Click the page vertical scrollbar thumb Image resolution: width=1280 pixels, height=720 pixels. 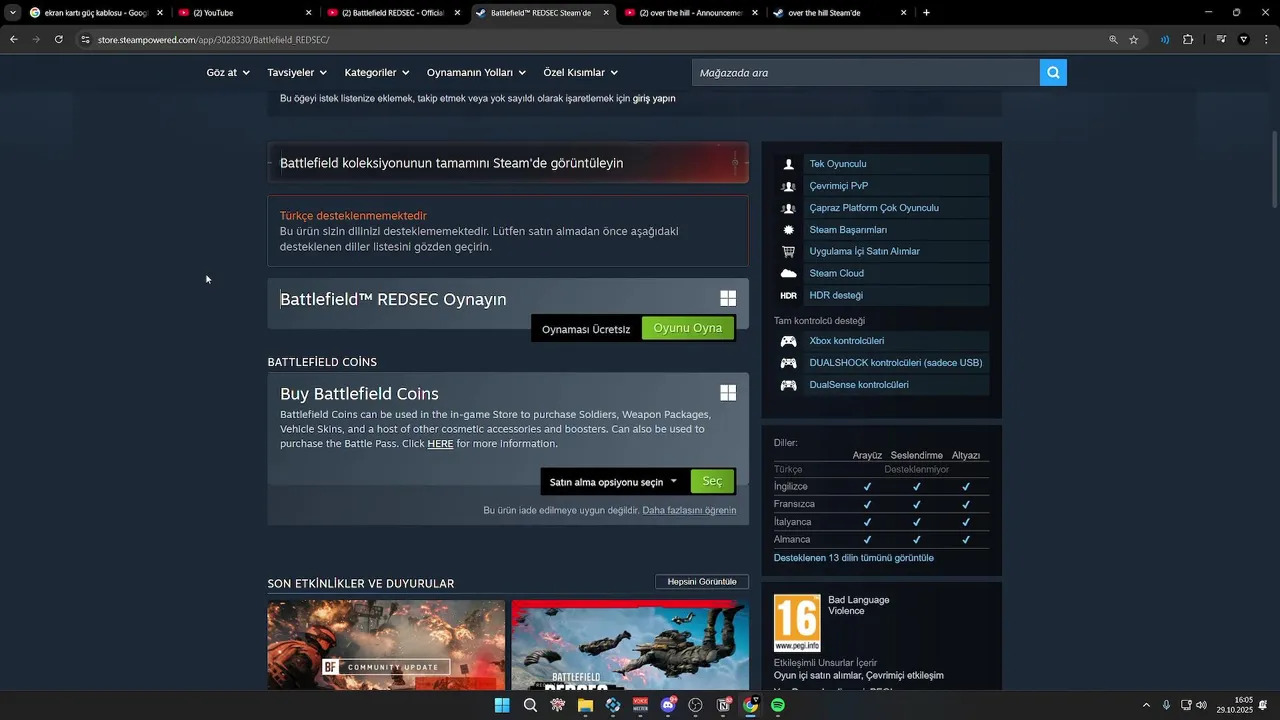point(1274,170)
